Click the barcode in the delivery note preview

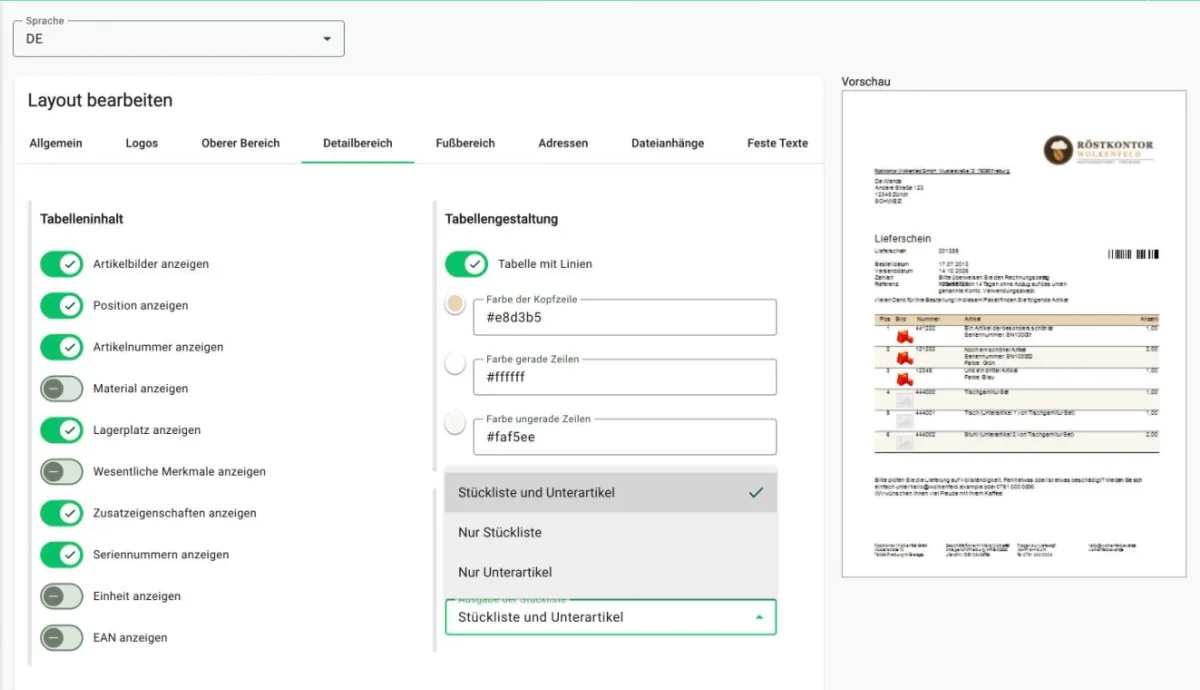1134,255
